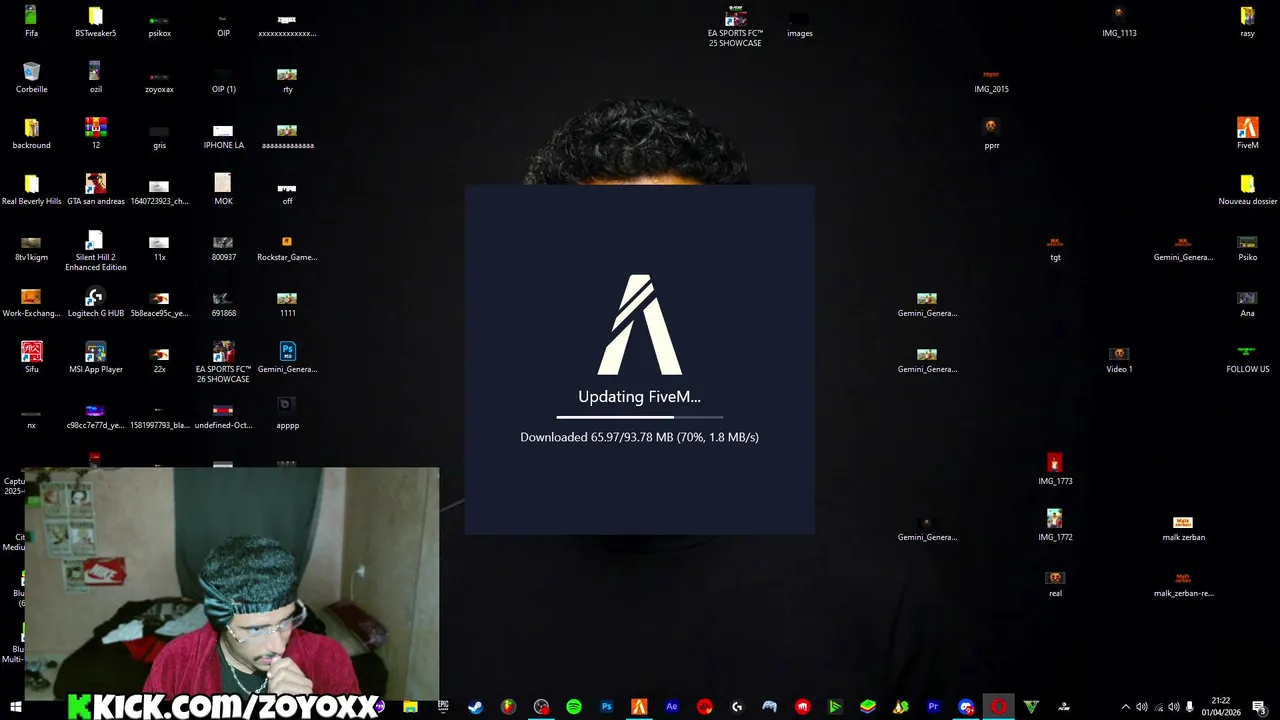Switch to Photoshop in the taskbar
Screen dimensions: 1280x720
coord(606,706)
